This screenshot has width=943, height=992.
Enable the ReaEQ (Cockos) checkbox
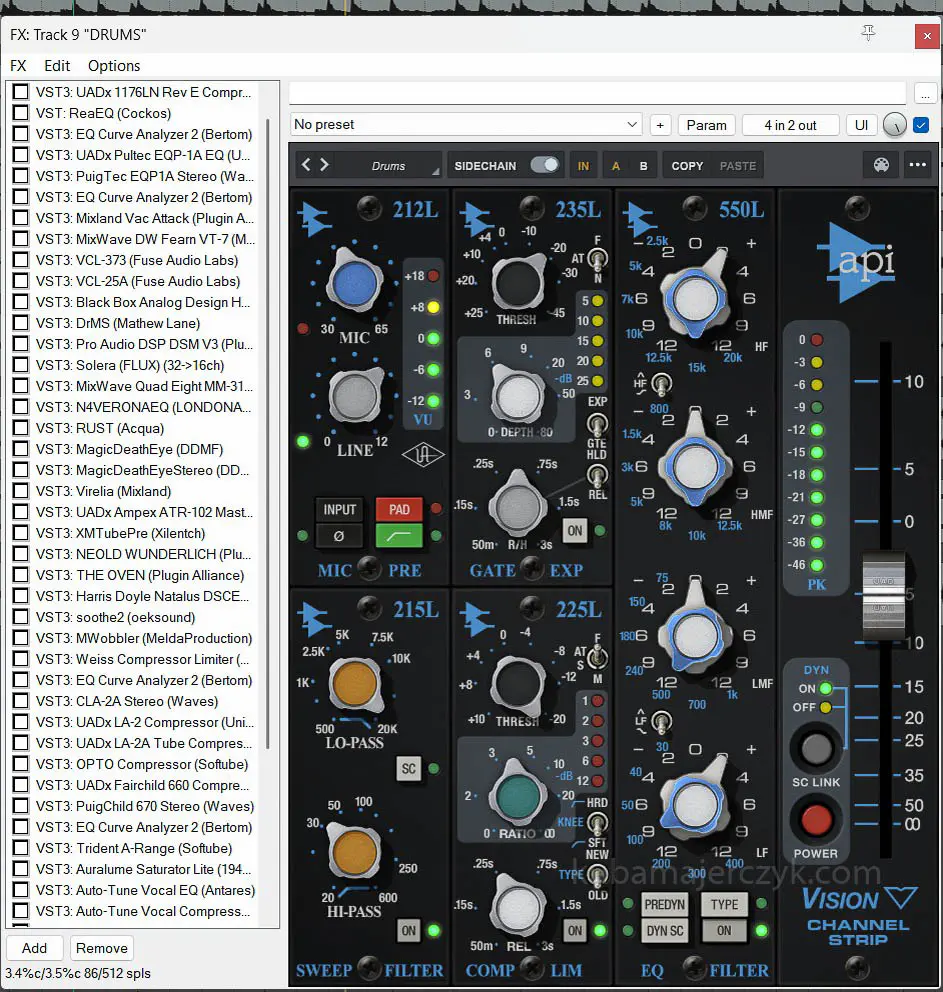(x=20, y=113)
